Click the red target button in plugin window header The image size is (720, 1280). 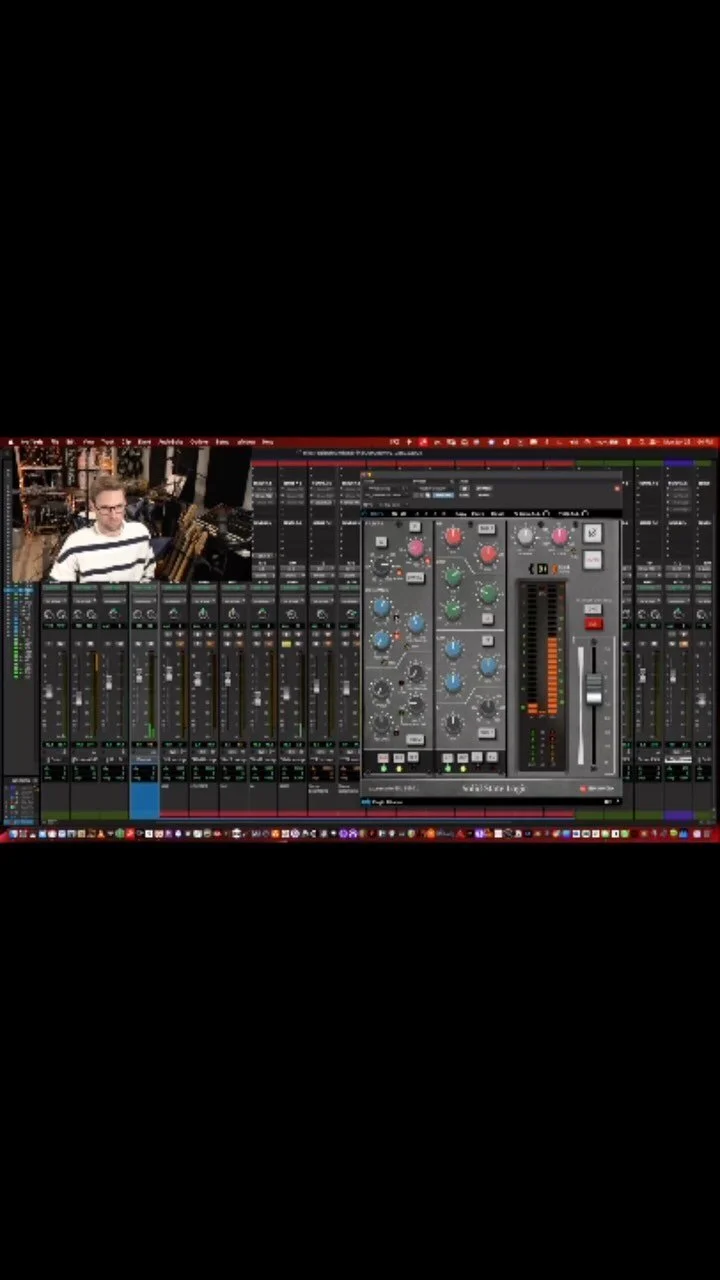(x=617, y=488)
